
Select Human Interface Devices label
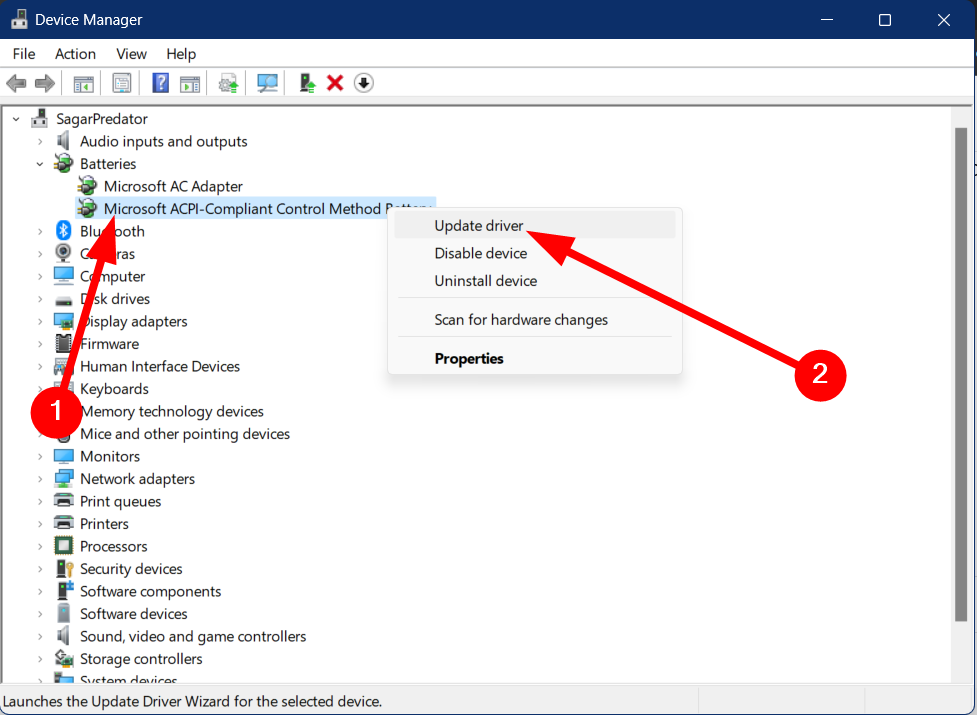tap(160, 366)
